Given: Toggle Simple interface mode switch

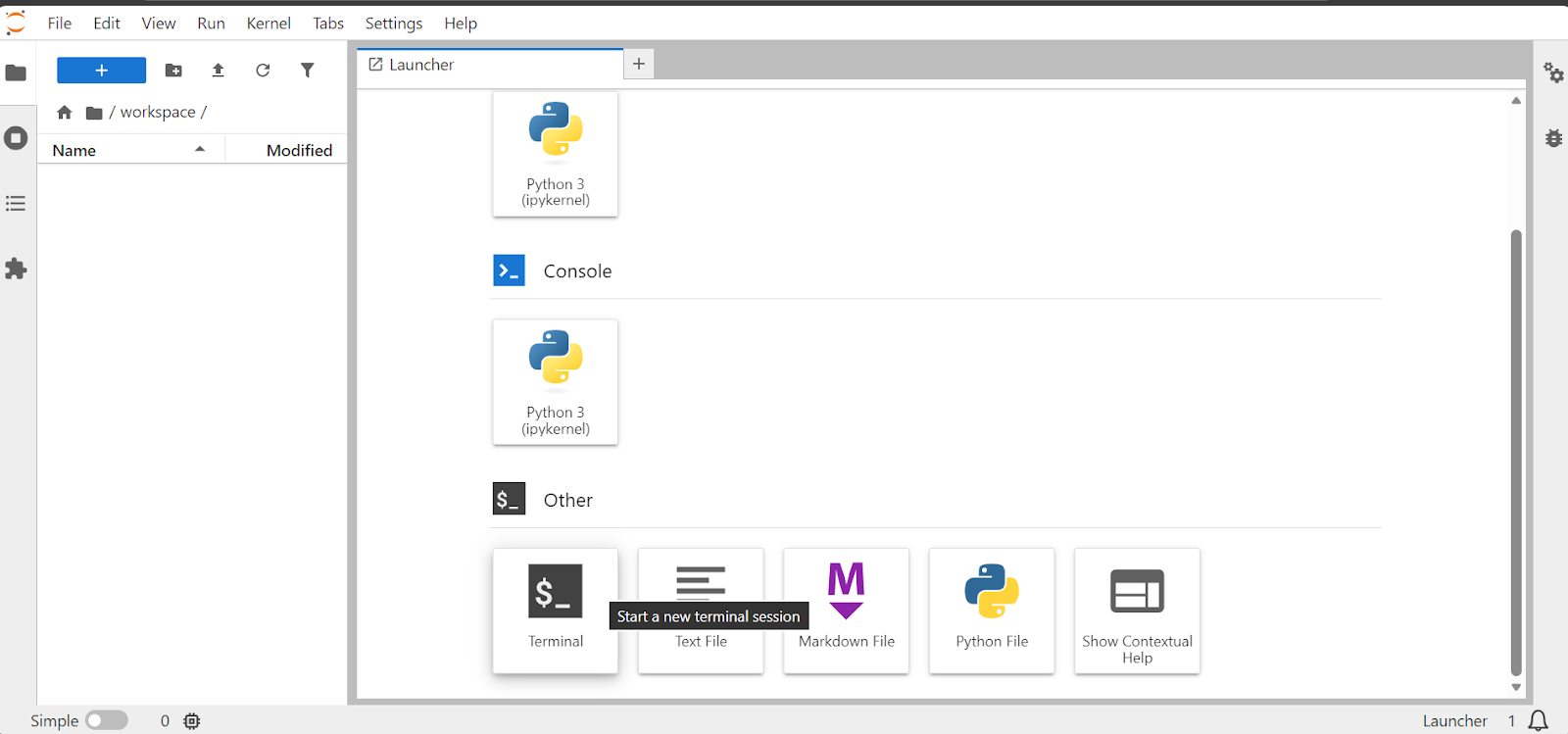Looking at the screenshot, I should [x=106, y=720].
